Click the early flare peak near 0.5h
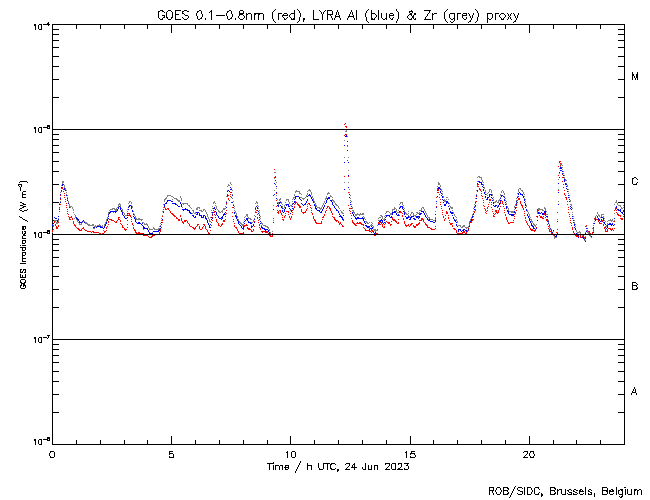650x500 pixels. pyautogui.click(x=63, y=183)
